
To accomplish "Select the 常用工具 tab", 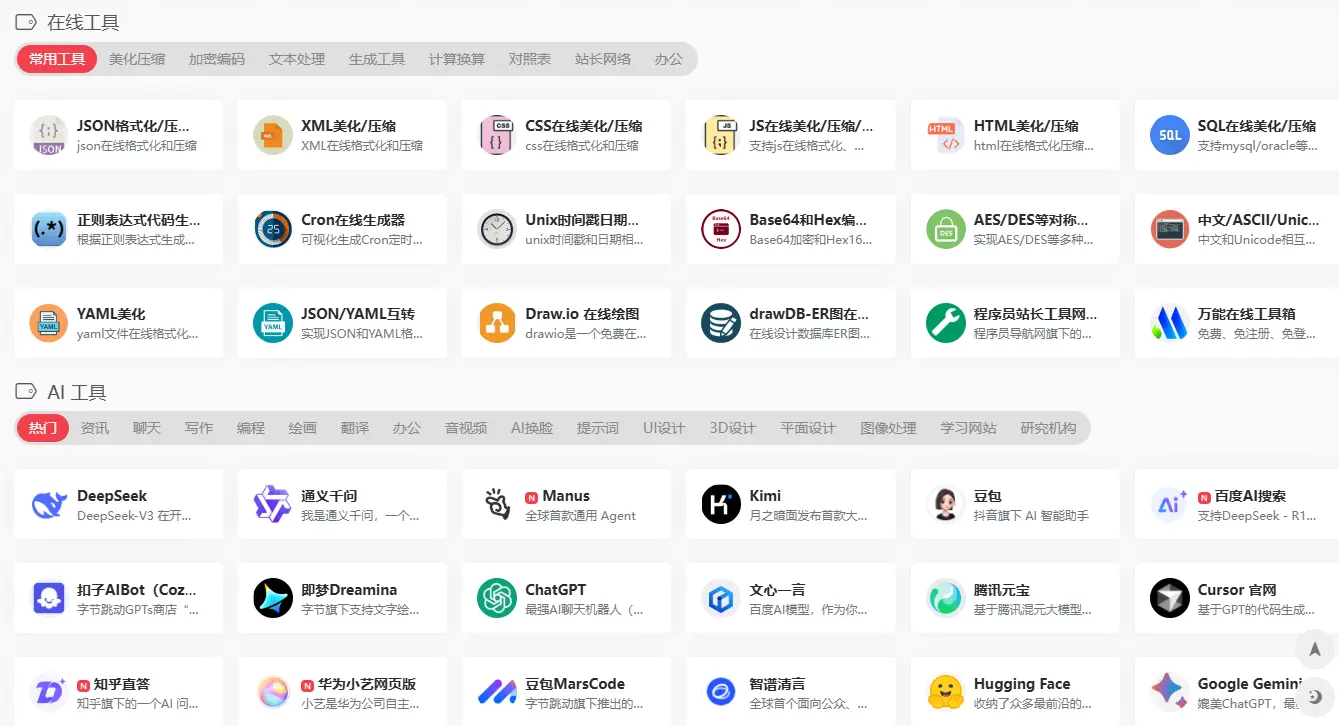I will (57, 59).
